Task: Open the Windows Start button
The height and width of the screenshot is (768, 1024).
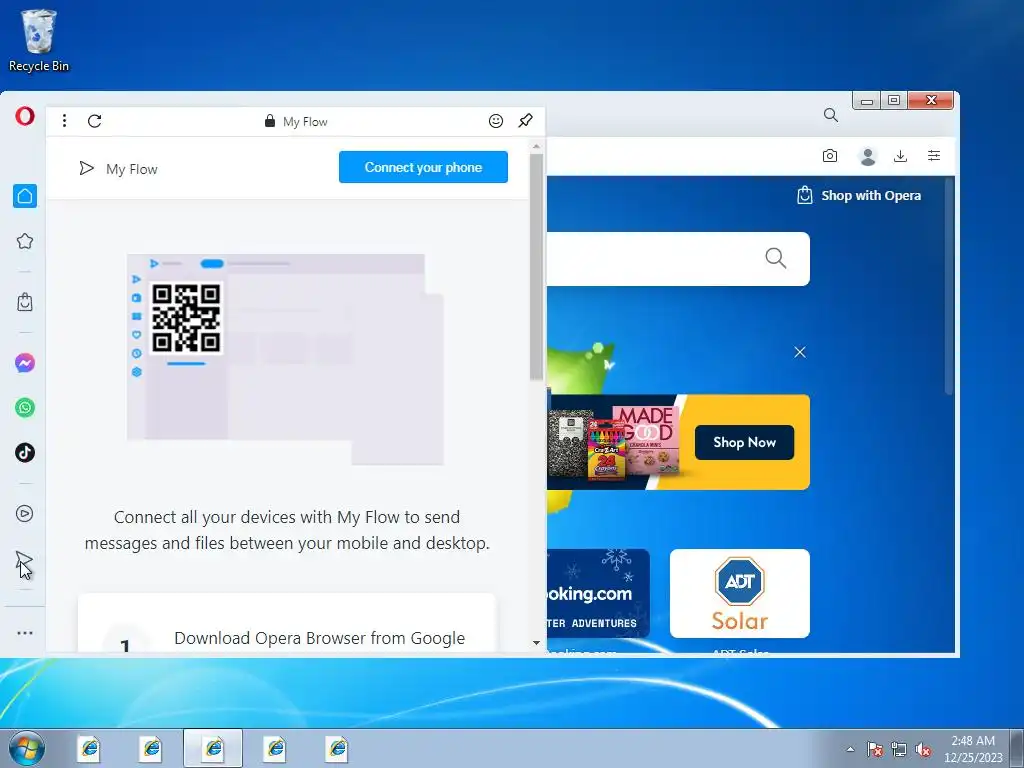Action: (27, 748)
